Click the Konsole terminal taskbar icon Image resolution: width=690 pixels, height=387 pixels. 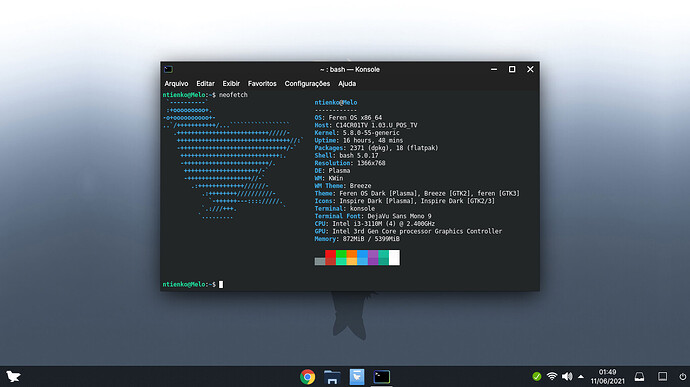coord(382,377)
